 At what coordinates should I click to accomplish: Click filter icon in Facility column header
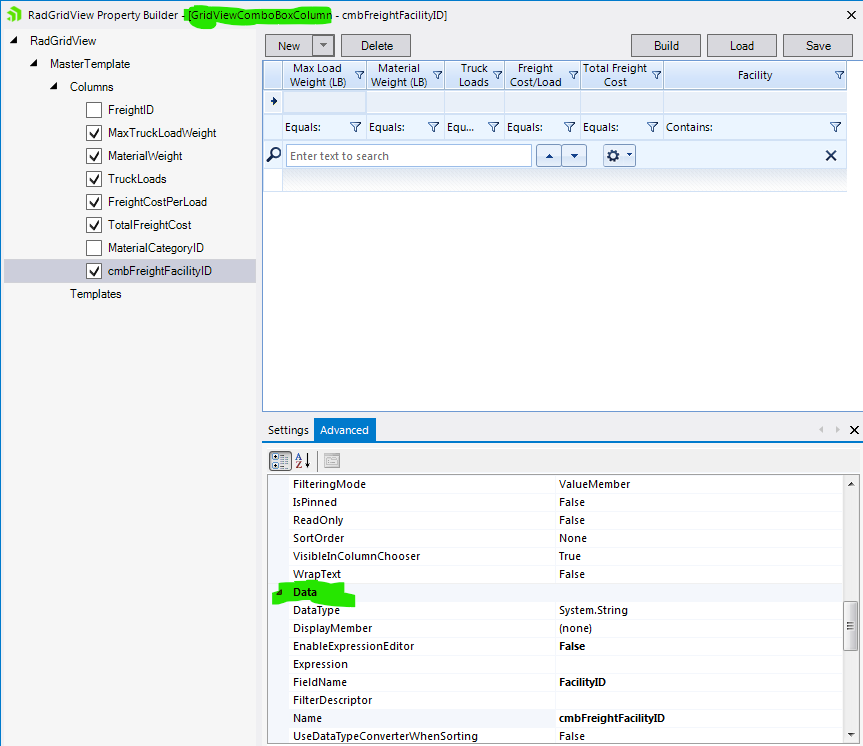tap(839, 75)
